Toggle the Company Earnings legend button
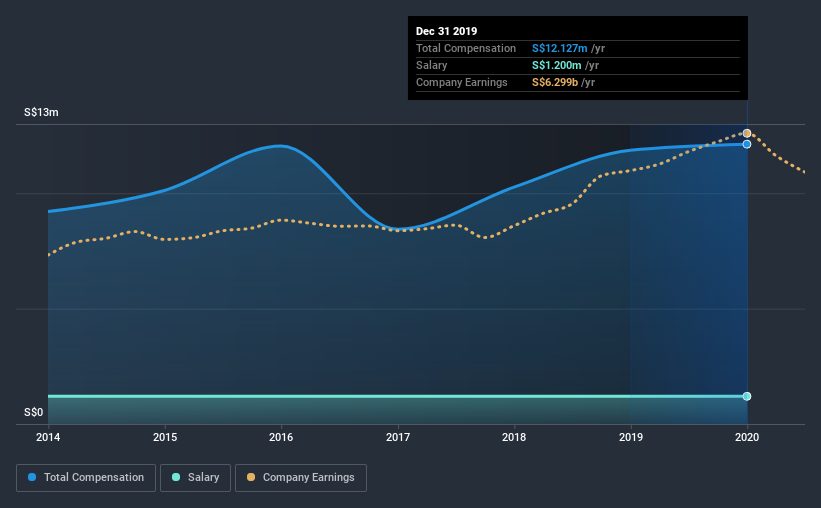 (301, 478)
